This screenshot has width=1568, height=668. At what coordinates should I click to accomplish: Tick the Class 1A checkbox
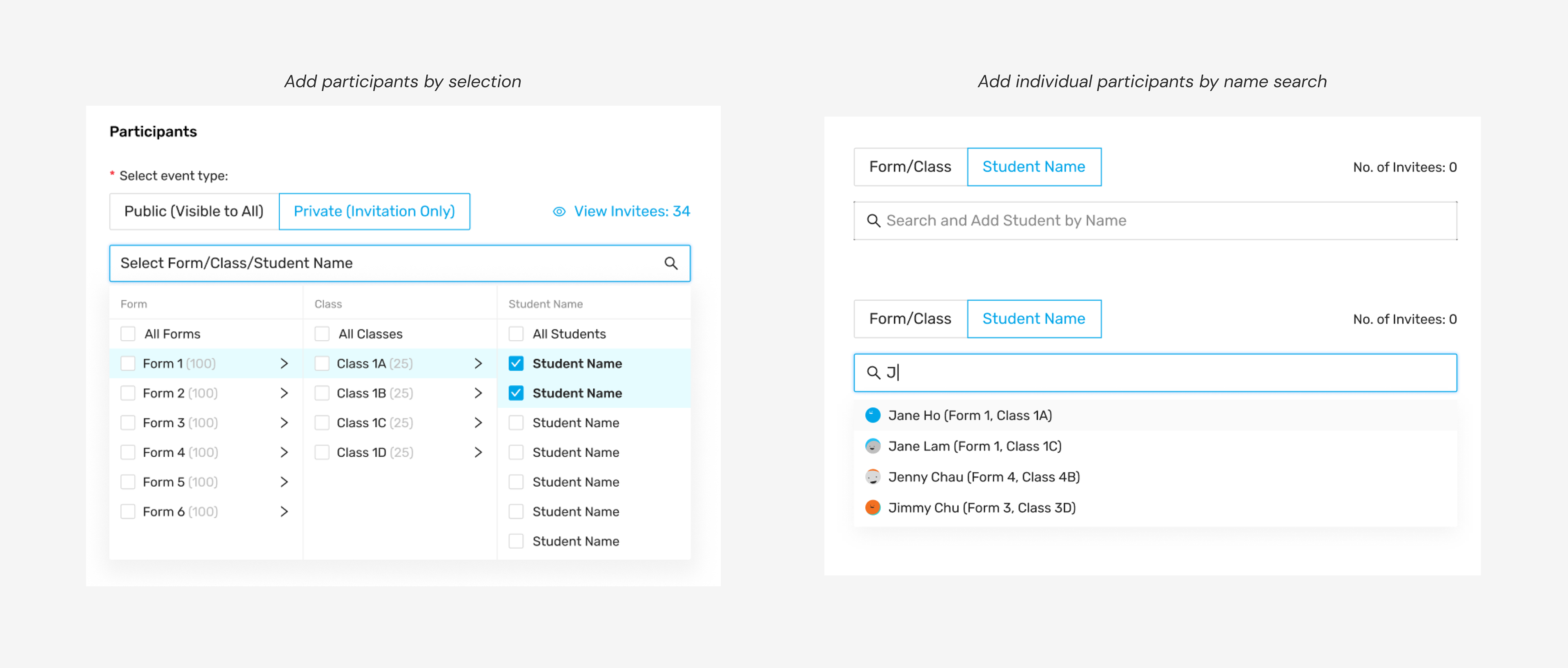point(322,364)
